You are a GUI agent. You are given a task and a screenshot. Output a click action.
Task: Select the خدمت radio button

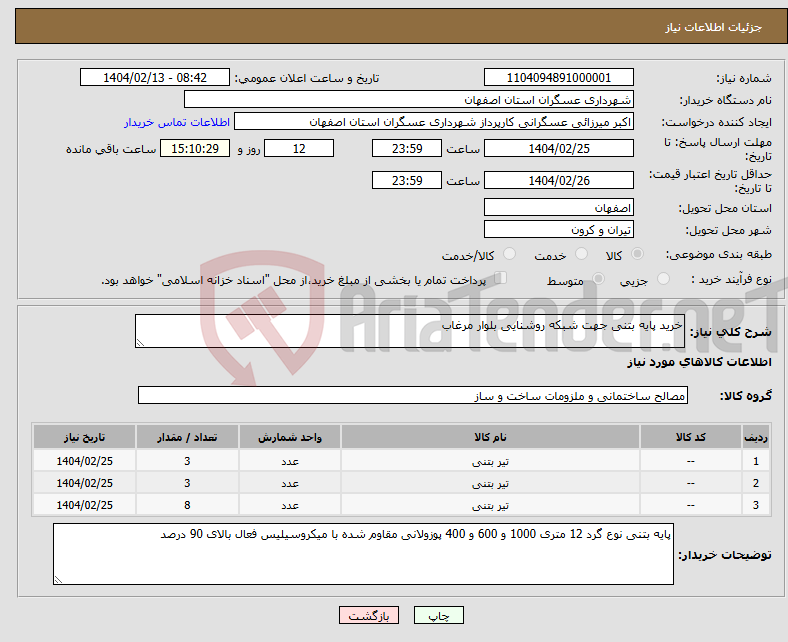point(581,254)
